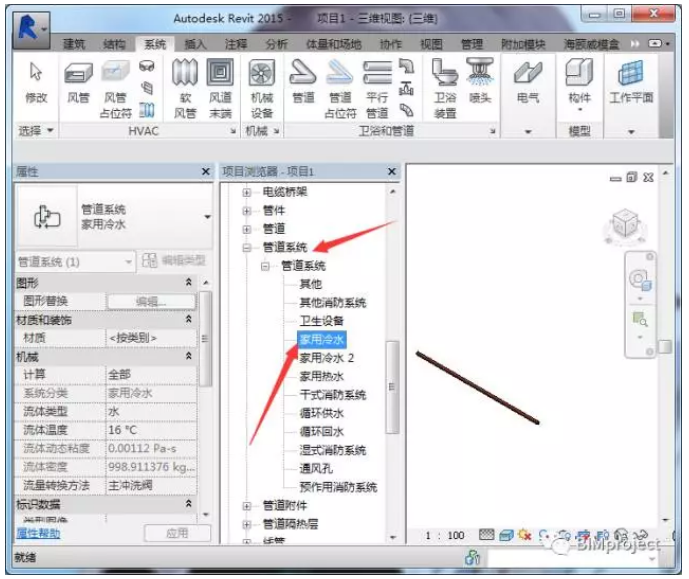689x579 pixels.
Task: Open the 工作平面 work plane tool
Action: [631, 83]
